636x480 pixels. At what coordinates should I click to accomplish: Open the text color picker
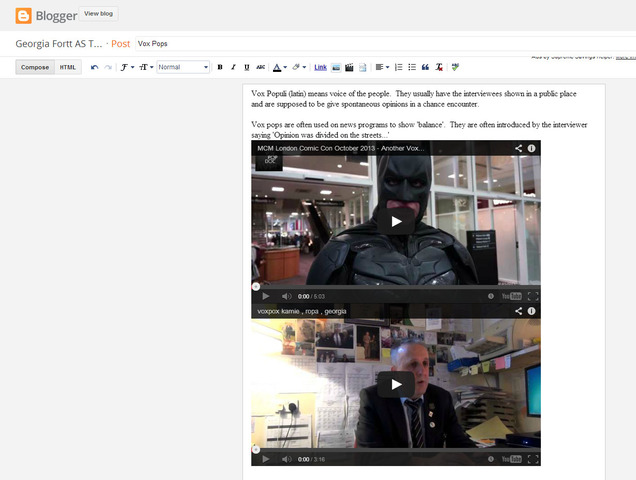[279, 67]
